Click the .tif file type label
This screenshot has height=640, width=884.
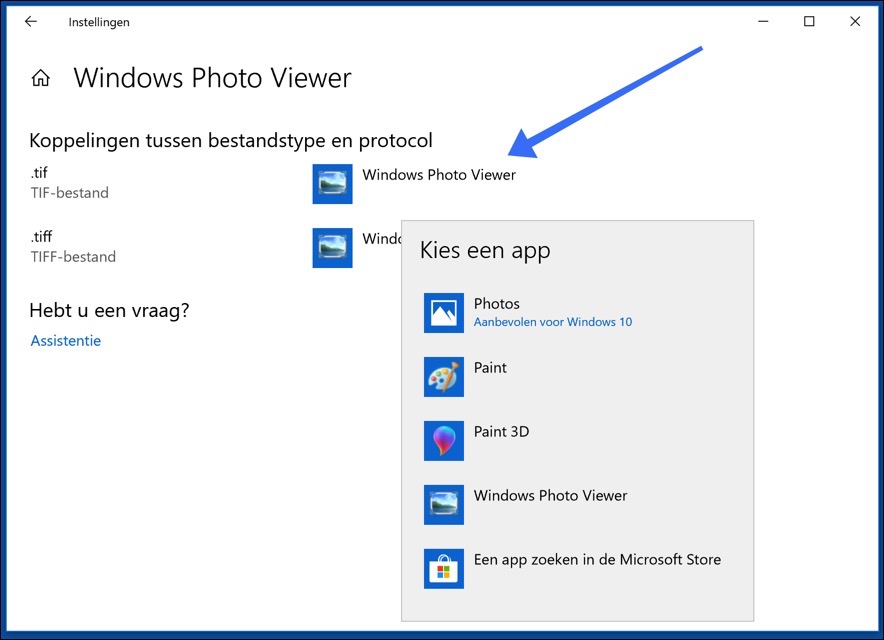(x=39, y=173)
